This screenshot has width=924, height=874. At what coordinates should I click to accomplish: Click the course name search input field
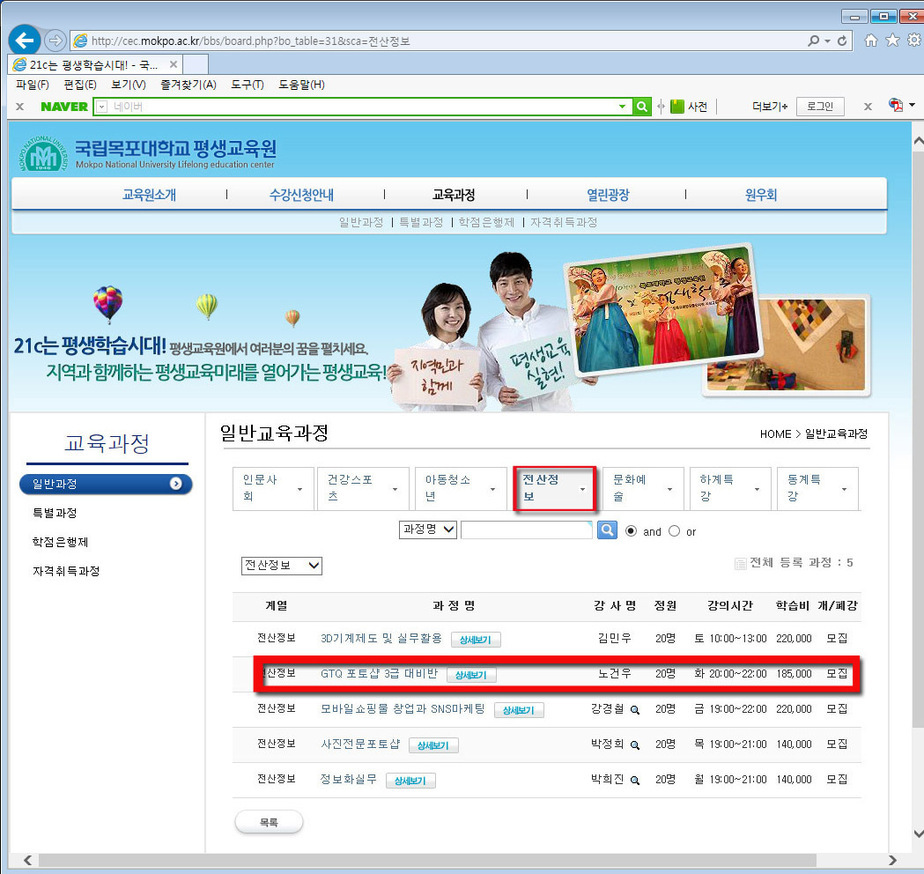pos(526,530)
